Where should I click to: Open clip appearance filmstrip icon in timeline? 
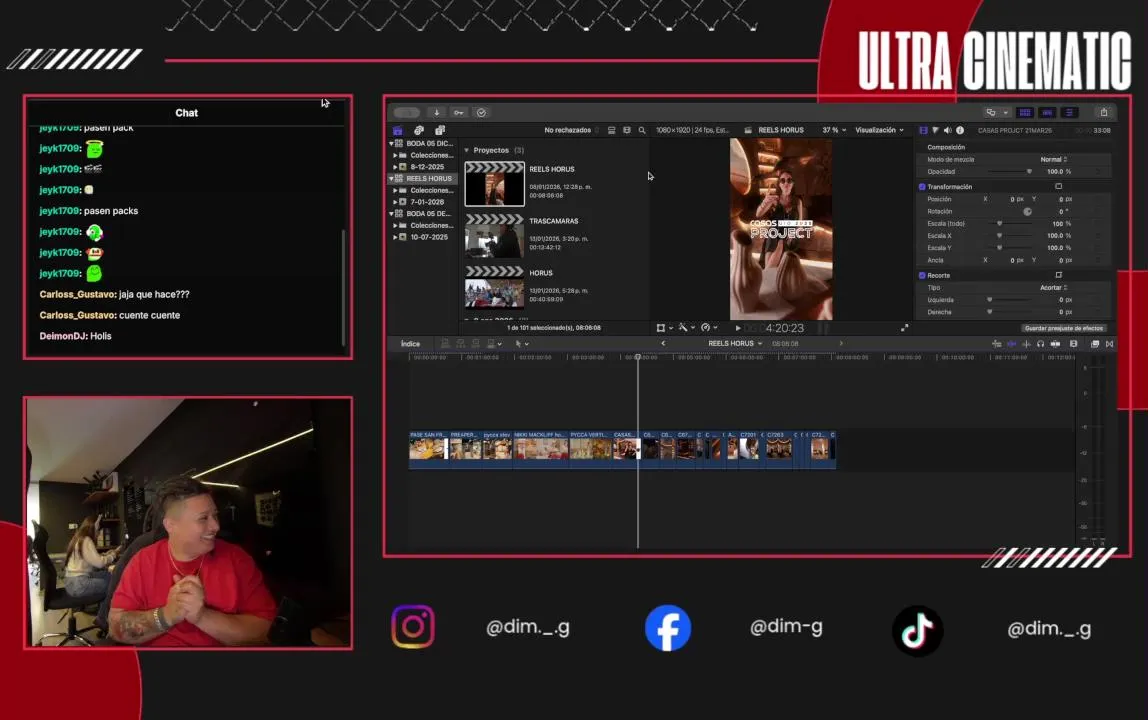point(1073,344)
